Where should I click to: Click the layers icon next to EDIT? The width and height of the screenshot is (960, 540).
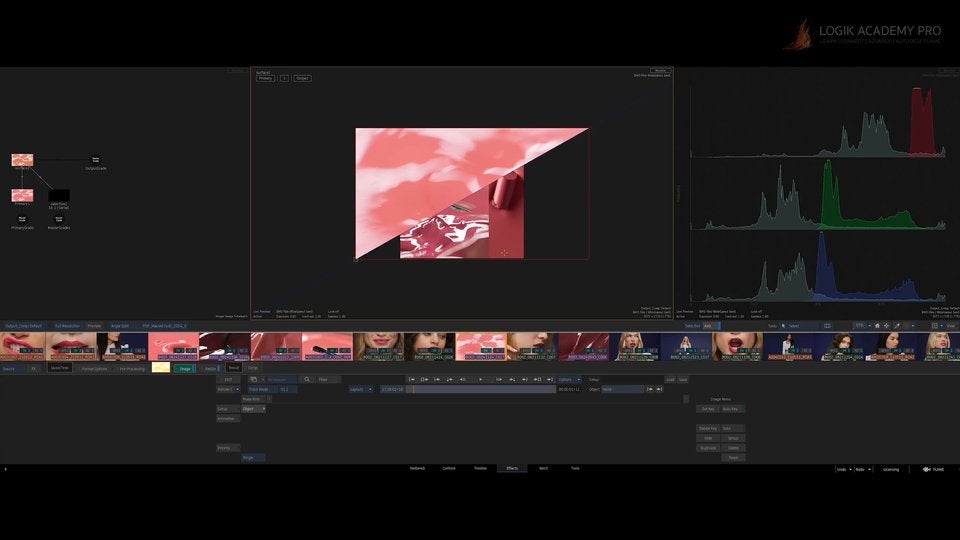[253, 380]
